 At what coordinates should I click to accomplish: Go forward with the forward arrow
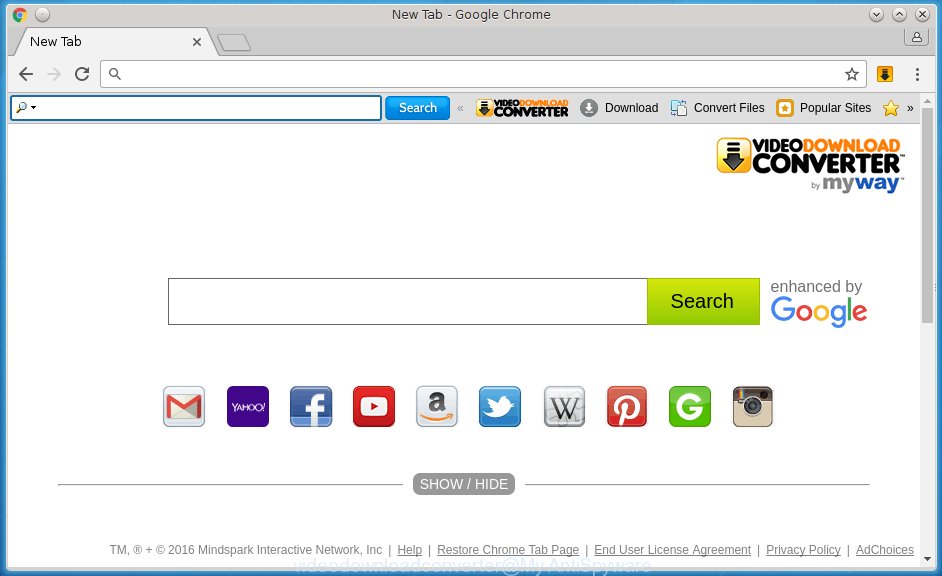pyautogui.click(x=54, y=74)
